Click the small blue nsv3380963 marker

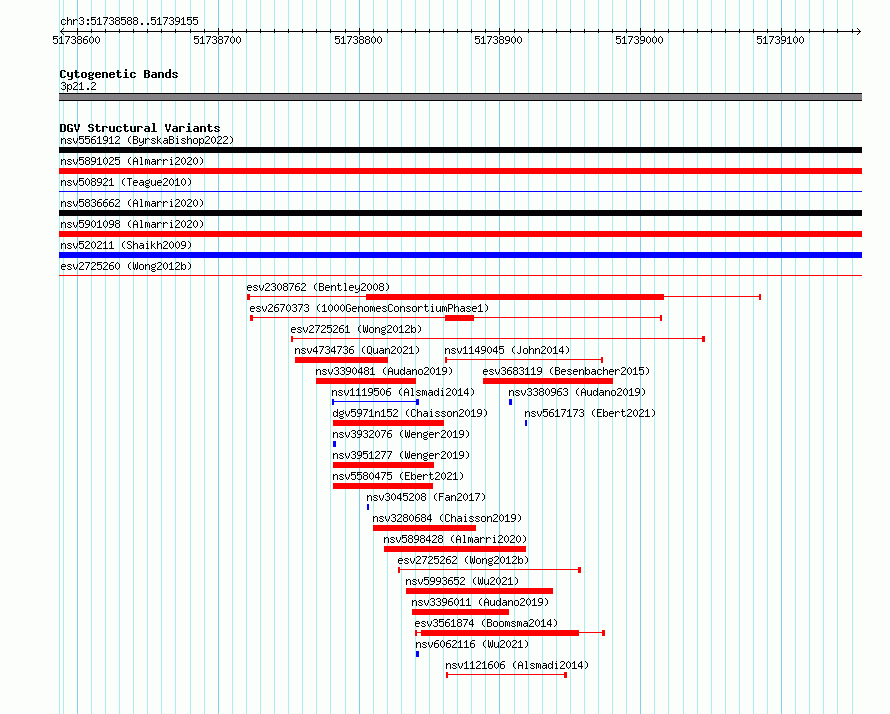pyautogui.click(x=511, y=402)
